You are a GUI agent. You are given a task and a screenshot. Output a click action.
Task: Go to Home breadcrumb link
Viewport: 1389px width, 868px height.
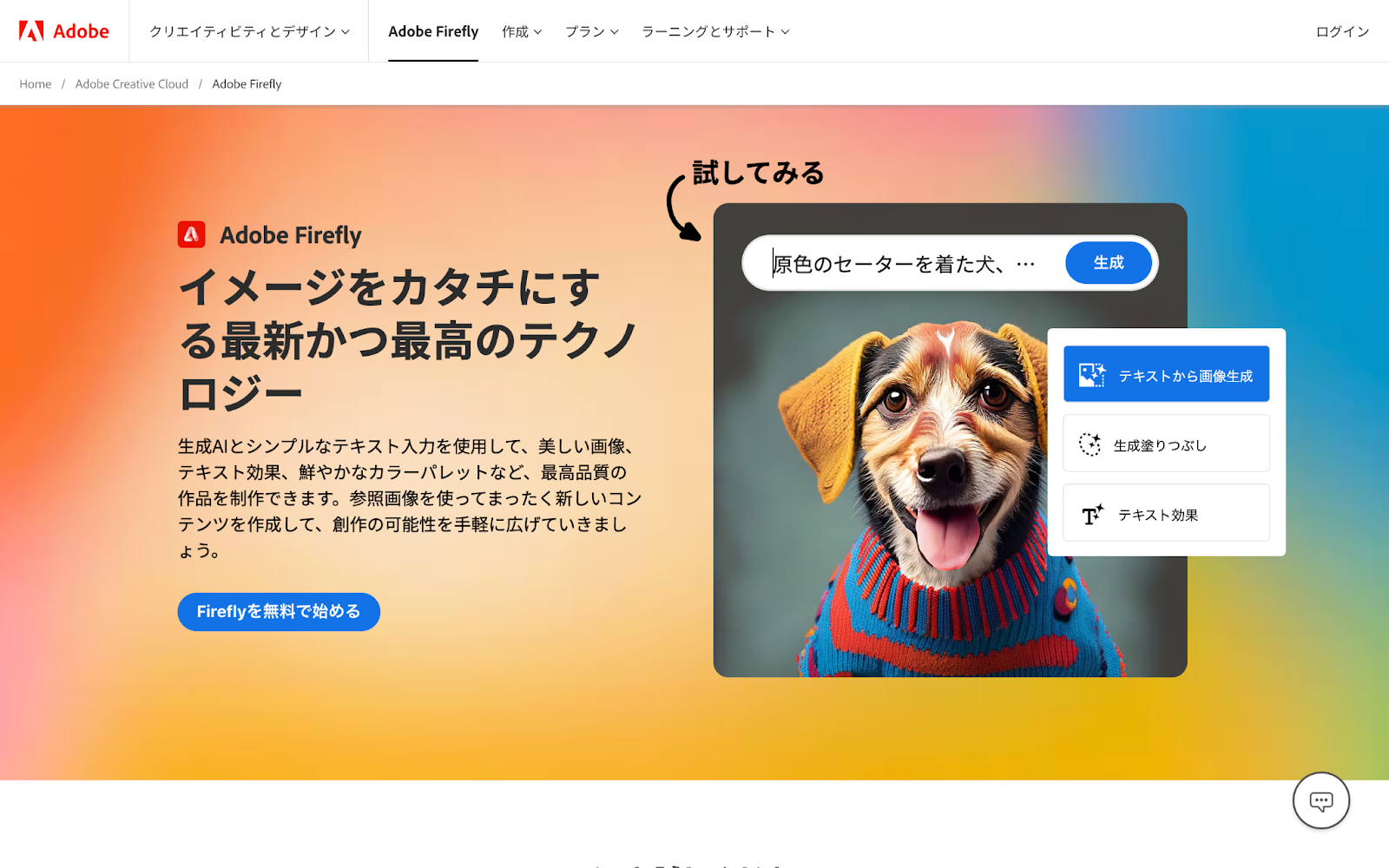pyautogui.click(x=36, y=84)
